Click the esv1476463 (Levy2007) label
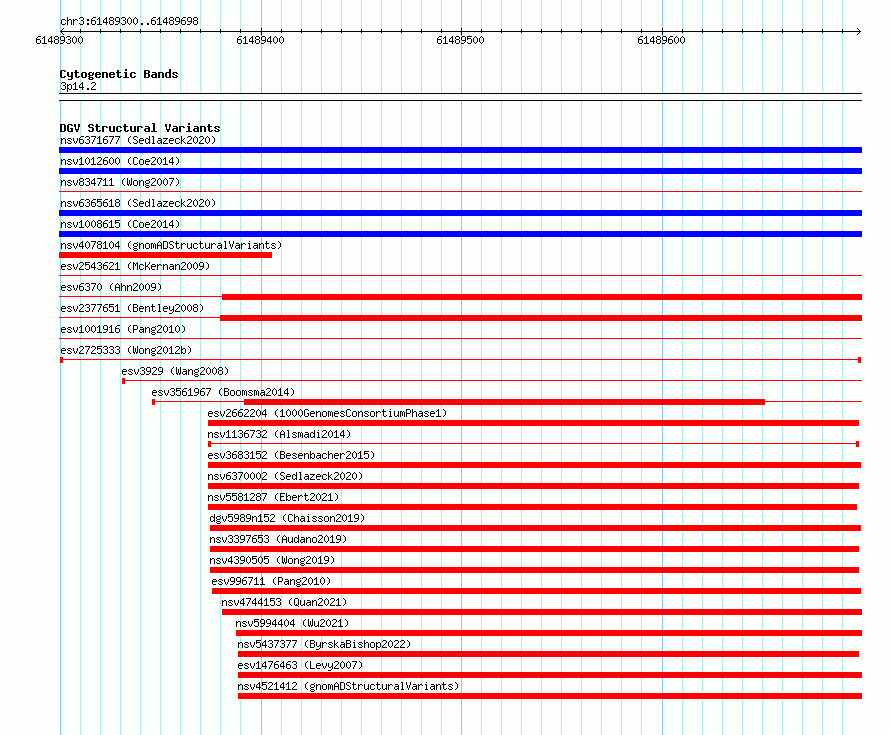Screen dimensions: 890x735 coord(300,665)
